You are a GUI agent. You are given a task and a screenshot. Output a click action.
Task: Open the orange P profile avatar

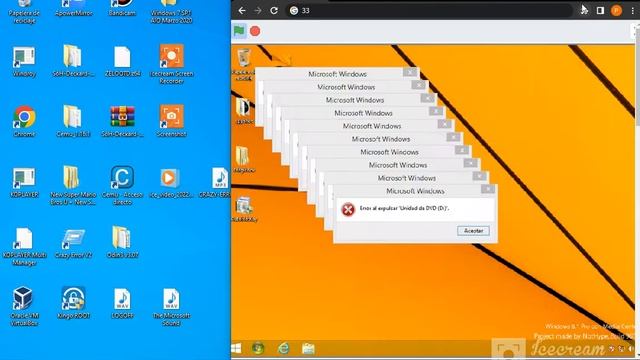pyautogui.click(x=616, y=11)
